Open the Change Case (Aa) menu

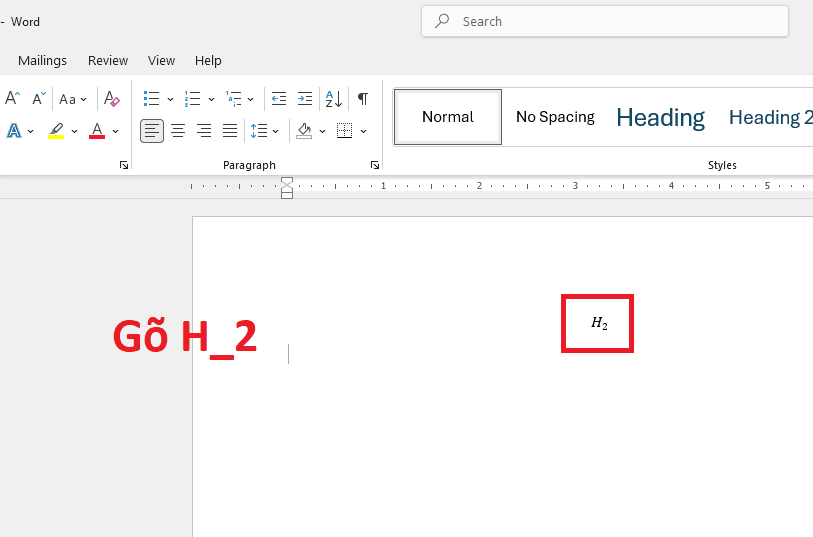(x=73, y=99)
